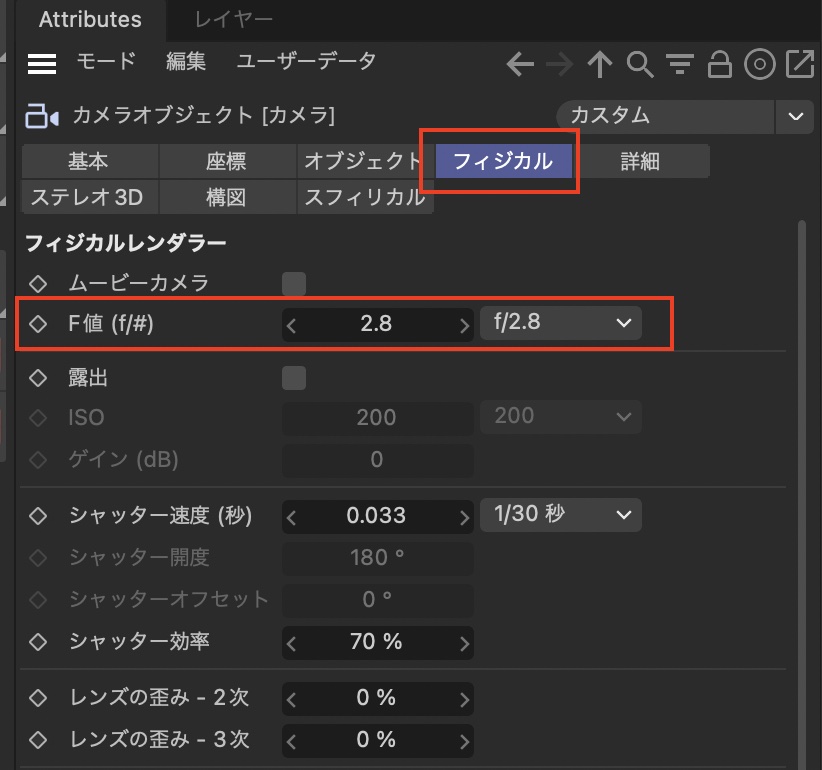The height and width of the screenshot is (770, 822).
Task: Switch to the レイヤー tab
Action: tap(235, 19)
